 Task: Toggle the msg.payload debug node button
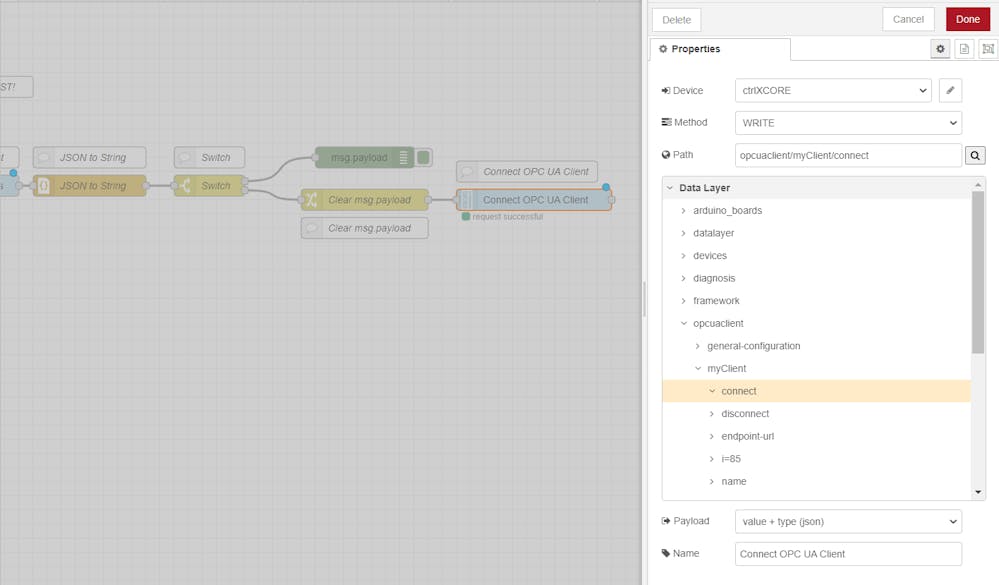424,157
